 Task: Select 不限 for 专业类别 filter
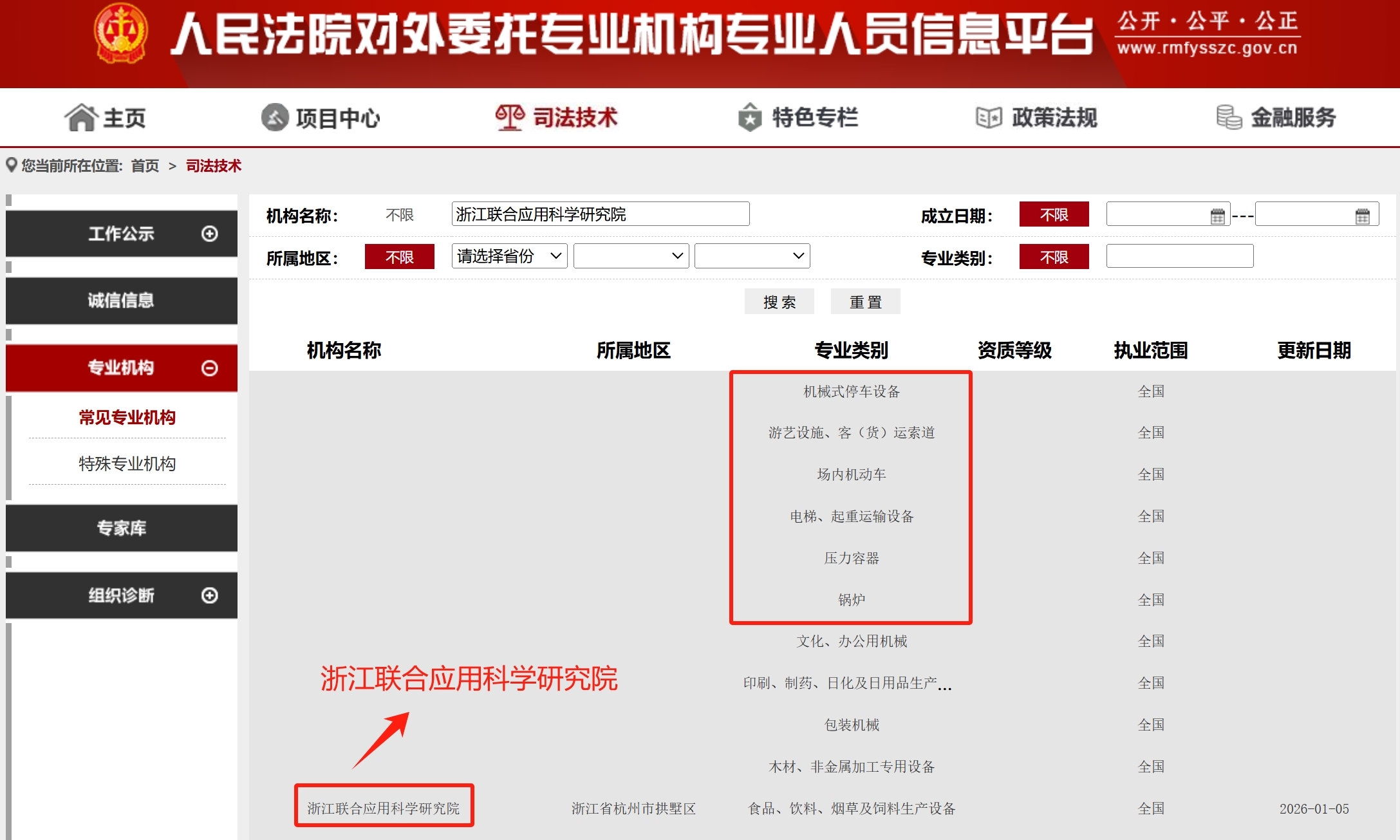click(1054, 256)
